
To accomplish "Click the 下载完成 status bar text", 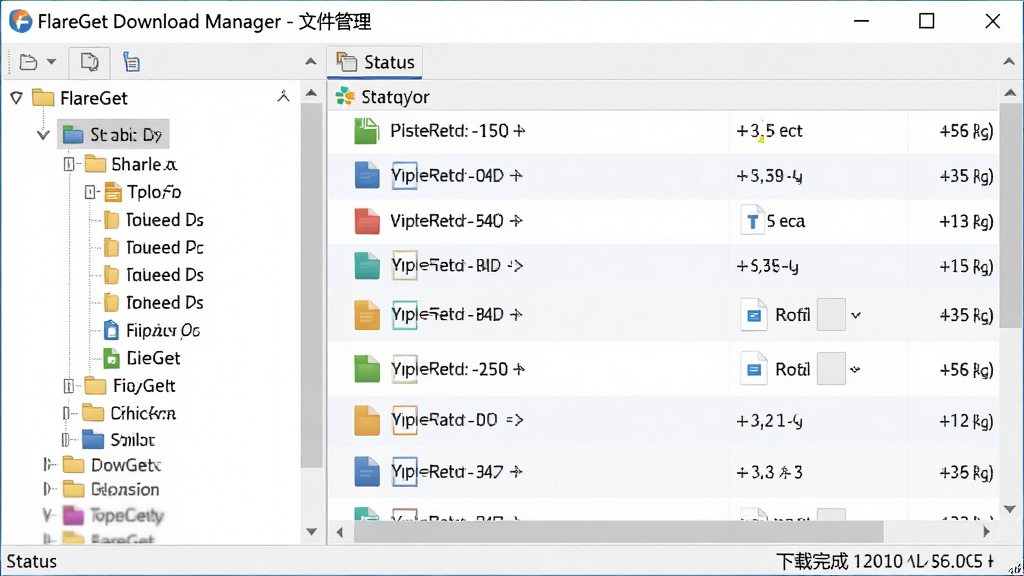I will (x=812, y=561).
